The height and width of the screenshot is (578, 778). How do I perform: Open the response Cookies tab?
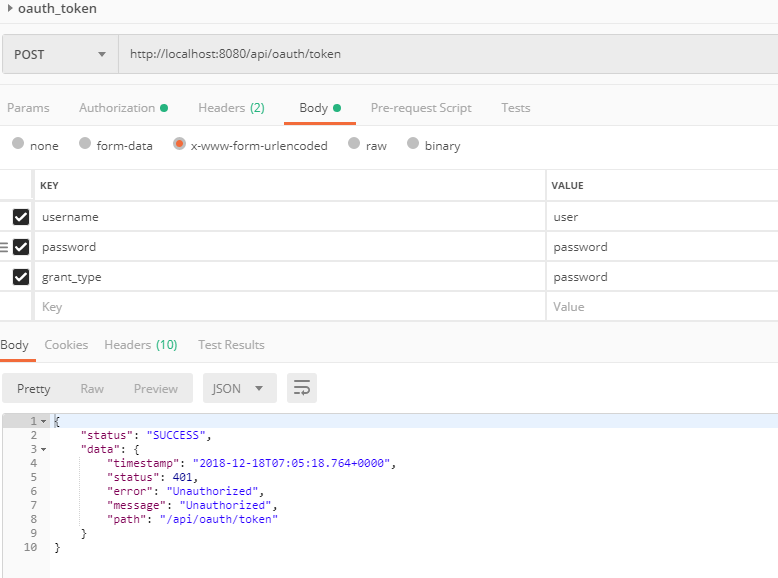(x=66, y=345)
